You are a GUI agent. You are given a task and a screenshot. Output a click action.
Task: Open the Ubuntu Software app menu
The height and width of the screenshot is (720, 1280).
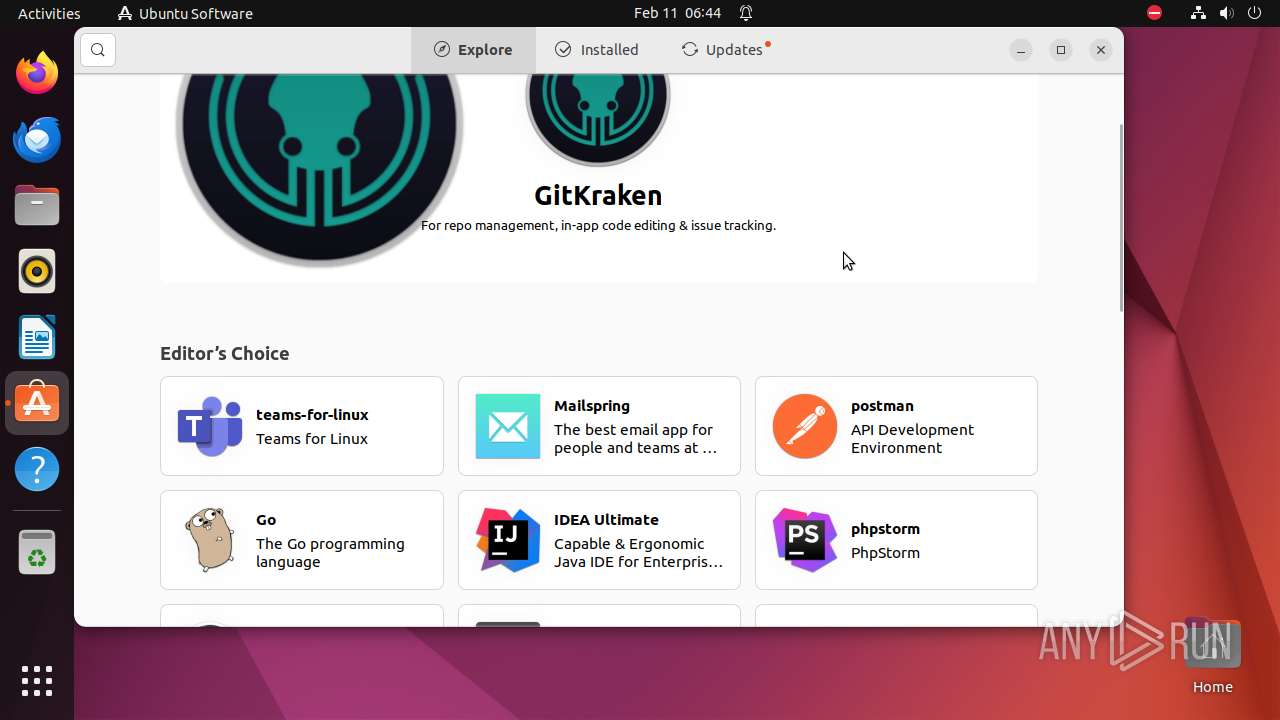pos(185,13)
